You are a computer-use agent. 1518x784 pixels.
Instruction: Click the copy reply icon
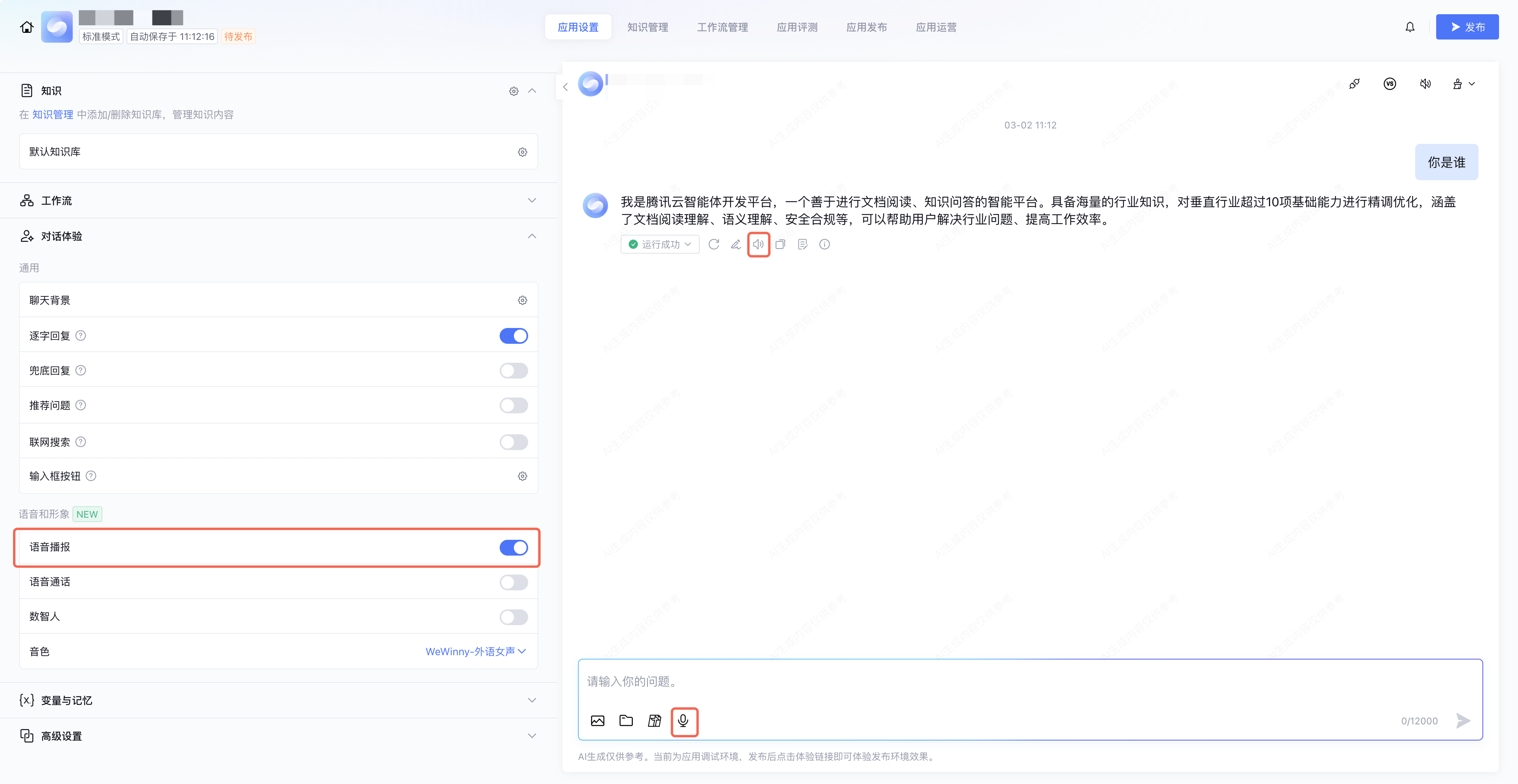point(780,245)
